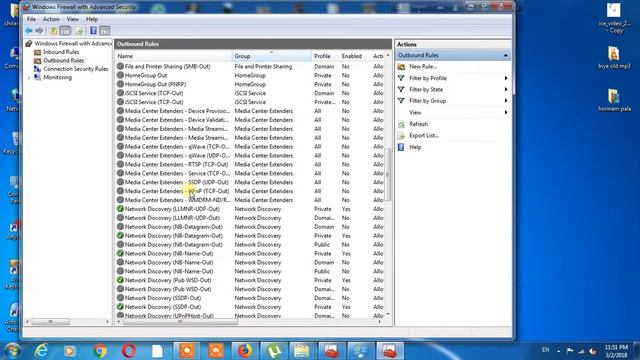Click the Filter by Profile funnel icon
Image resolution: width=640 pixels, height=360 pixels.
click(401, 78)
